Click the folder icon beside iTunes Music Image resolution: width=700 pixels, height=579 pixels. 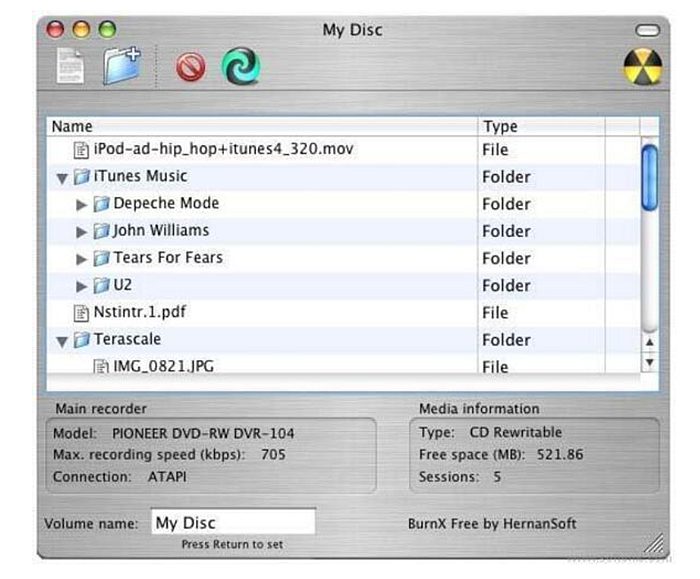81,177
